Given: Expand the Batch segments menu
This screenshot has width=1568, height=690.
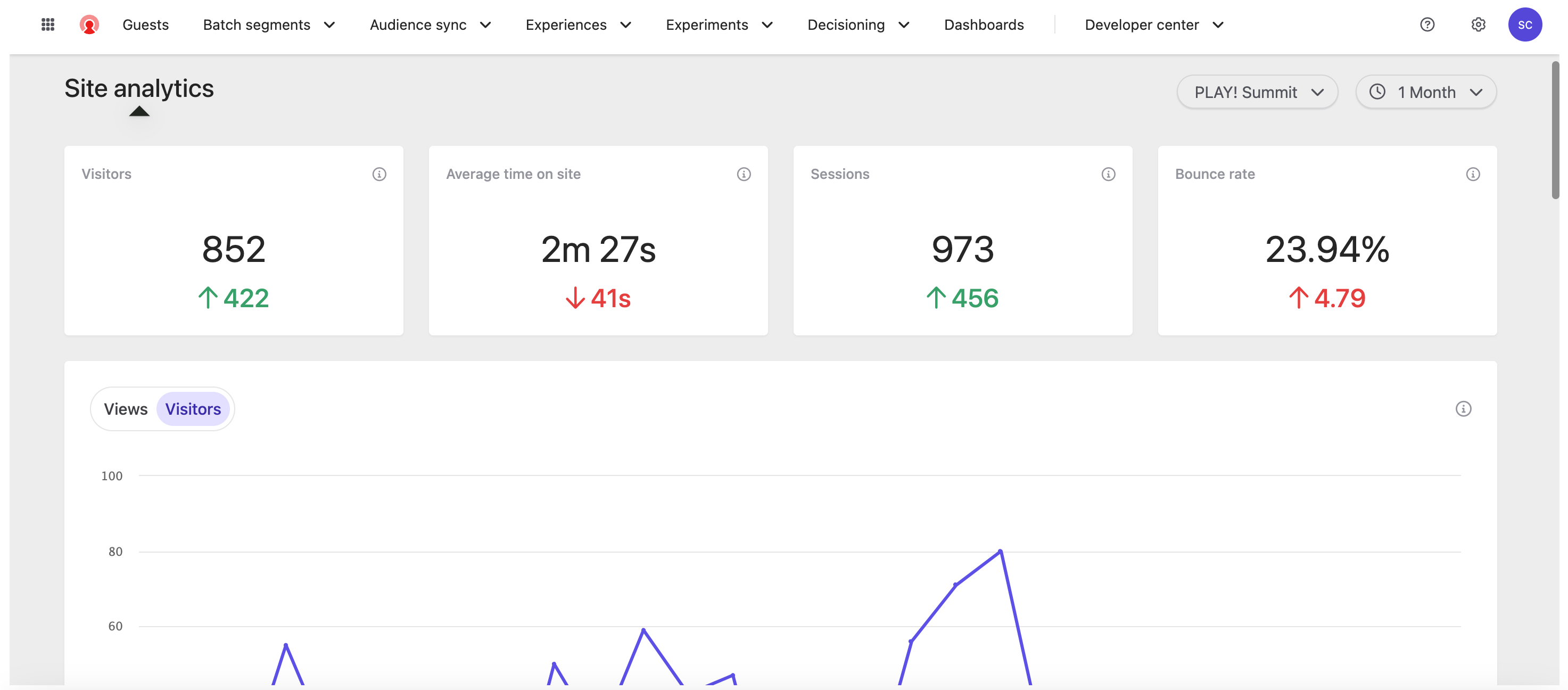Looking at the screenshot, I should [268, 24].
